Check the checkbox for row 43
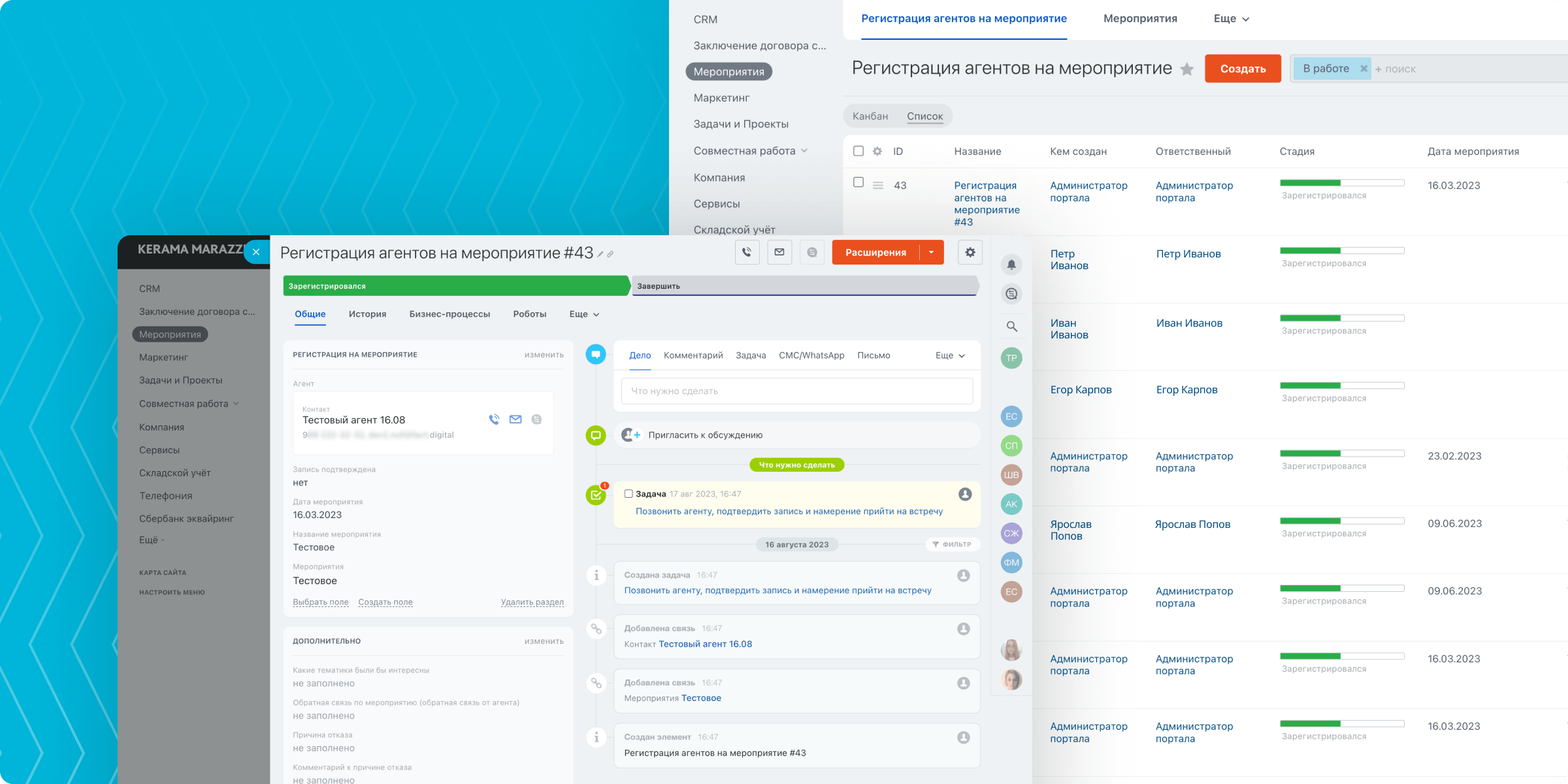 tap(858, 182)
